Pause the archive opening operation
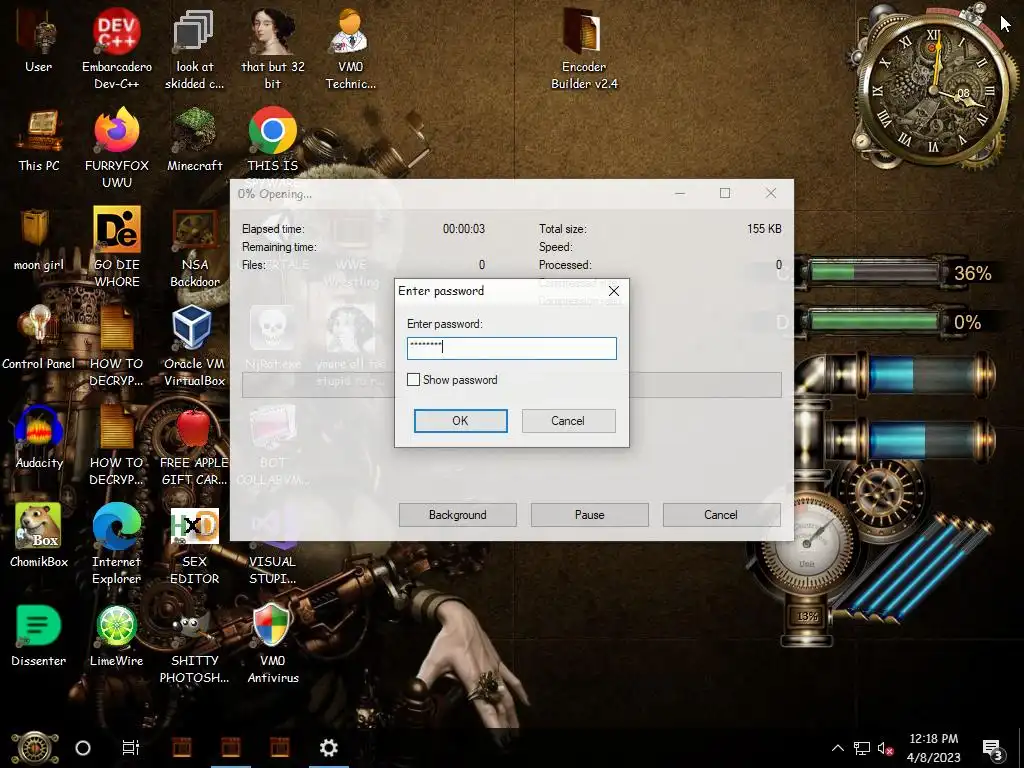Viewport: 1024px width, 768px height. point(589,515)
